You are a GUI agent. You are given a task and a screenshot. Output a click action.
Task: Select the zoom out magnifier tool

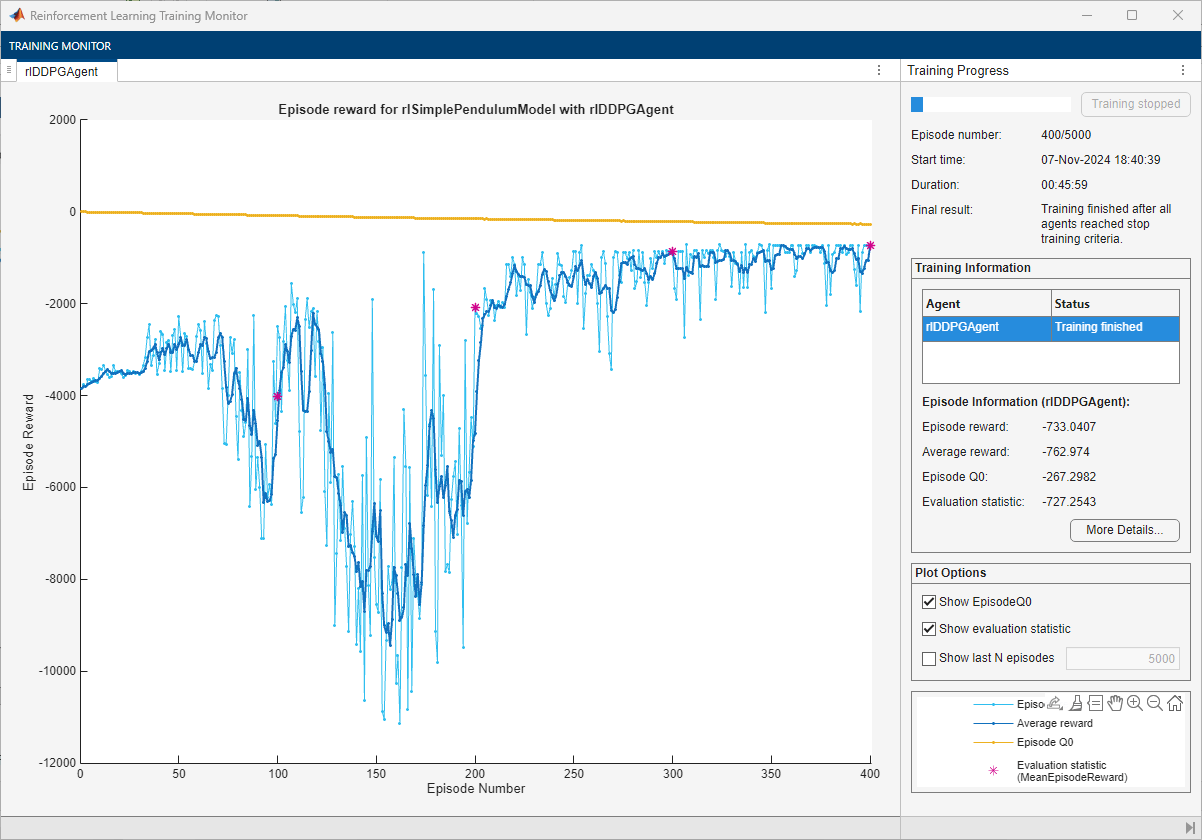pos(1155,703)
